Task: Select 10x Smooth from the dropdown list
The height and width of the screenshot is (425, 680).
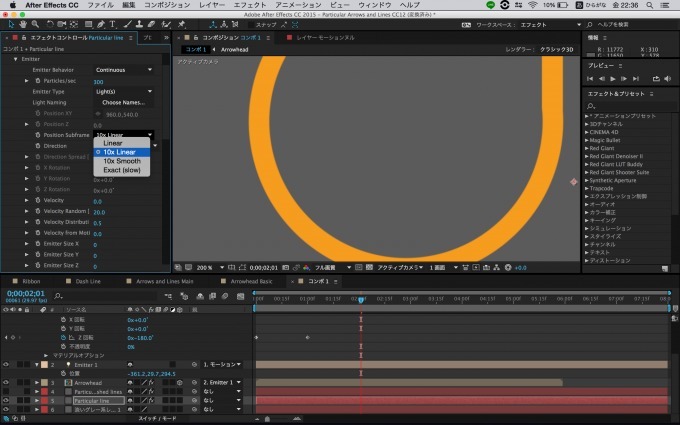Action: pos(121,161)
